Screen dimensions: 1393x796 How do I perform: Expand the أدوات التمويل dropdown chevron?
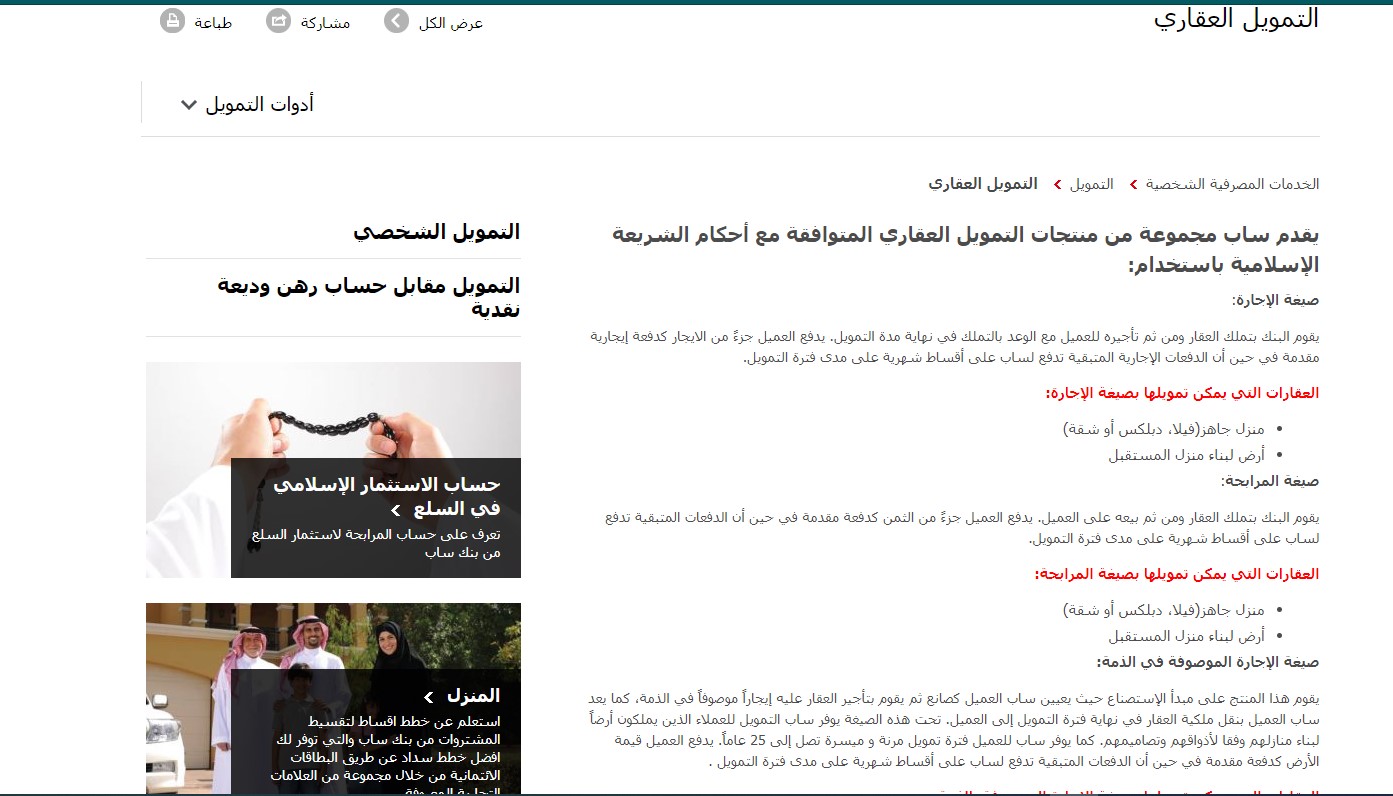coord(188,105)
